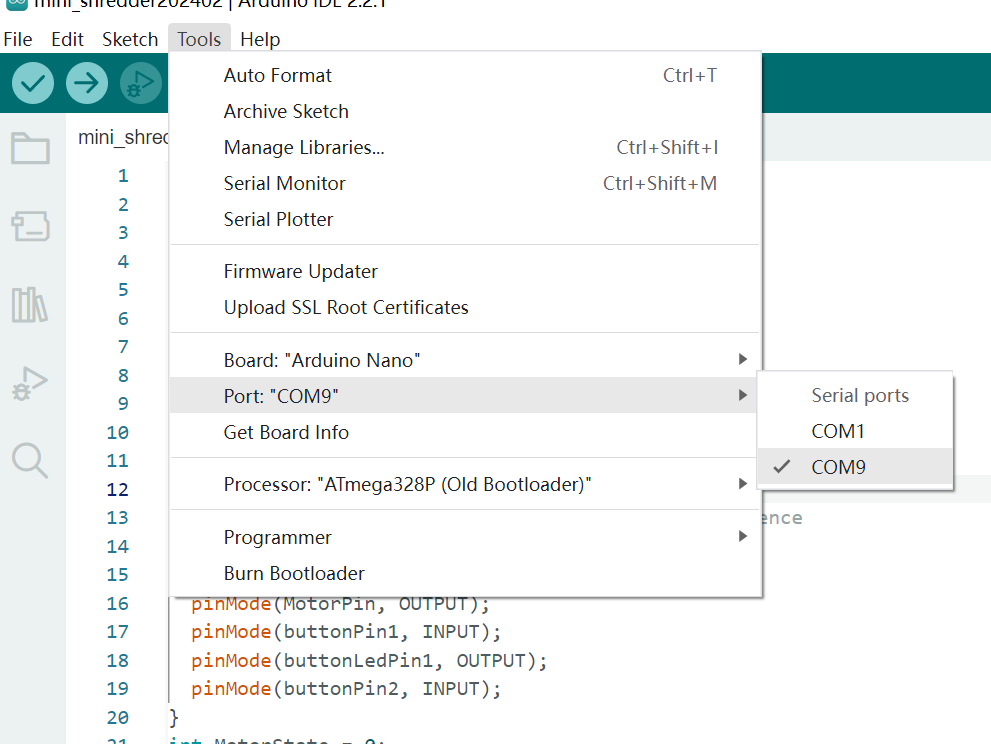Select the checked COM9 serial port
The width and height of the screenshot is (991, 744).
point(838,467)
